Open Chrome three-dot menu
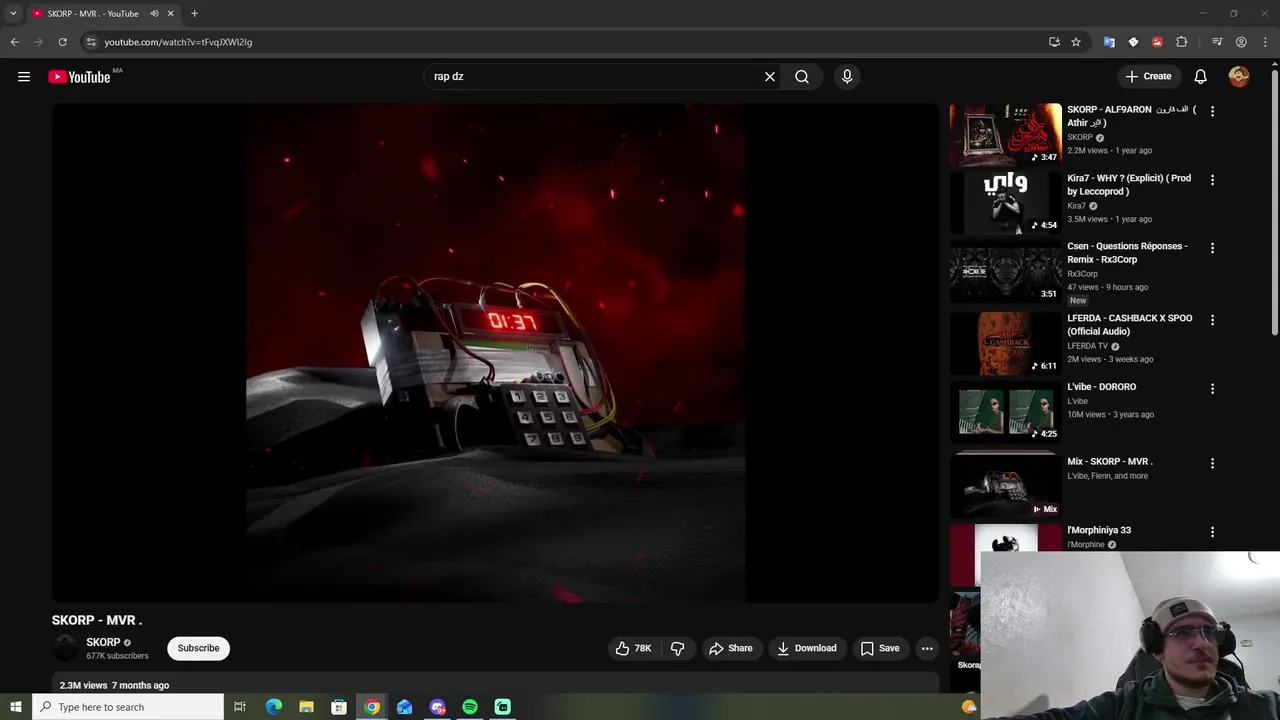The image size is (1280, 720). [x=1264, y=42]
